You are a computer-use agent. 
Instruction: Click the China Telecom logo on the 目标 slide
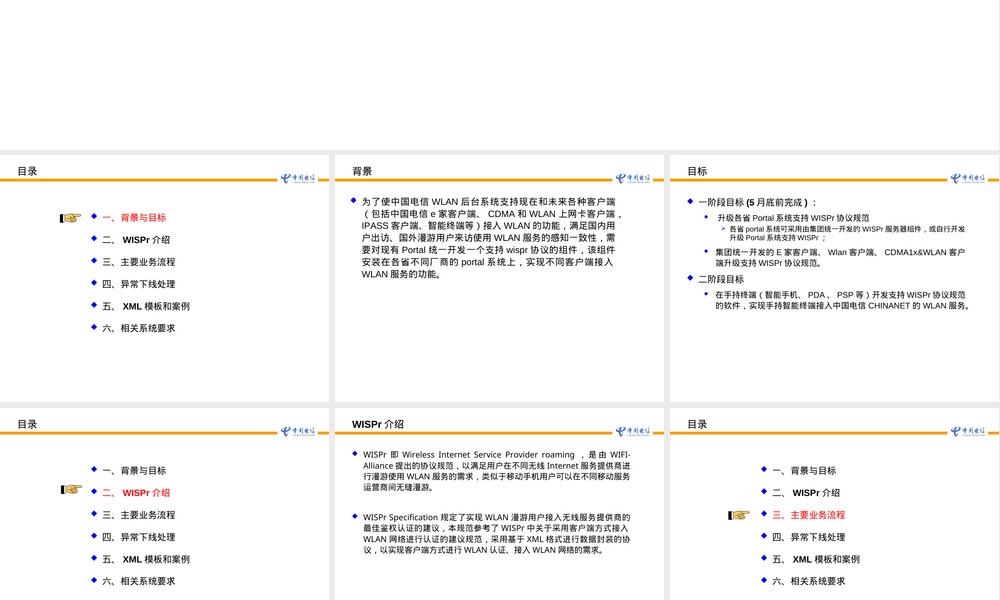[x=967, y=179]
